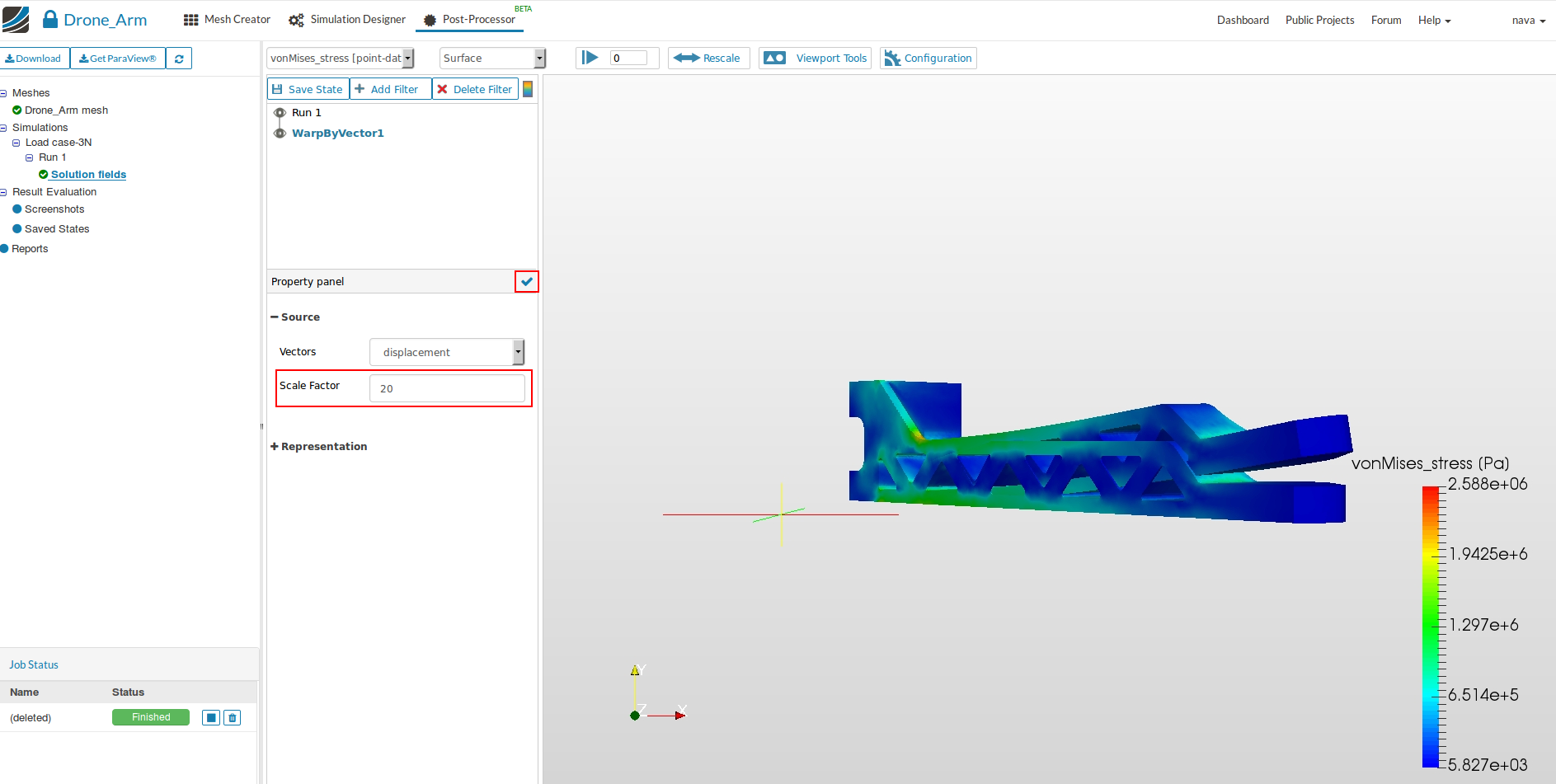Viewport: 1556px width, 784px height.
Task: Select Saved States in the tree
Action: coord(57,229)
